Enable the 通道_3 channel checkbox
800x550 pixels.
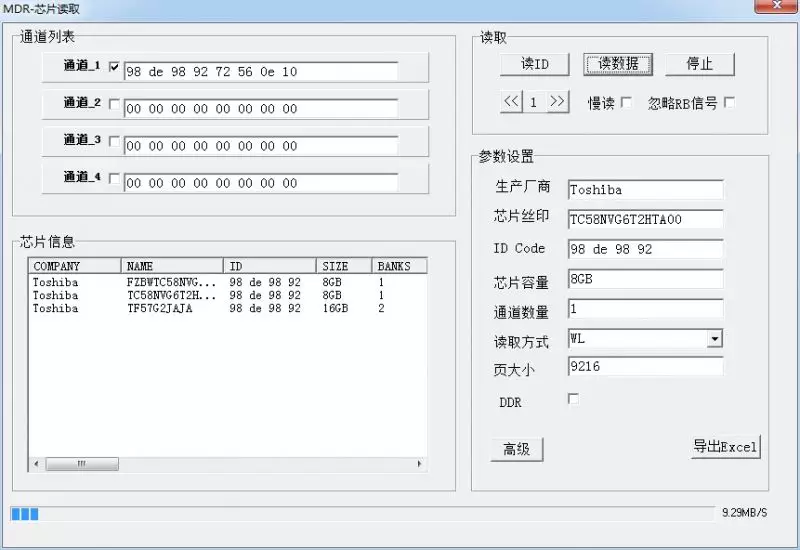point(114,141)
